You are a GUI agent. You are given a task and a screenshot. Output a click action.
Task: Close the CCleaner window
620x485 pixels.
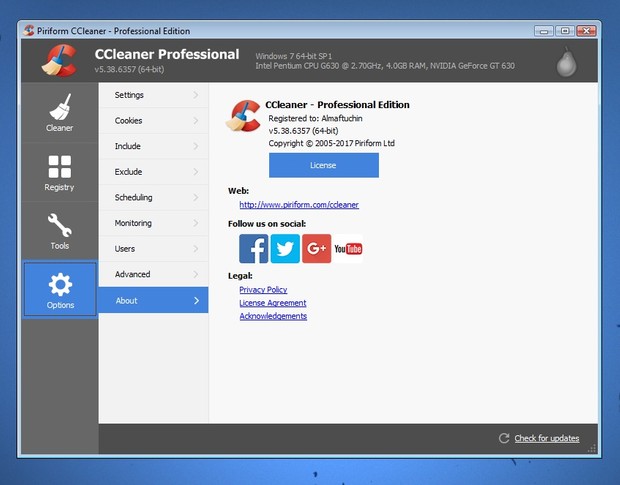(586, 31)
